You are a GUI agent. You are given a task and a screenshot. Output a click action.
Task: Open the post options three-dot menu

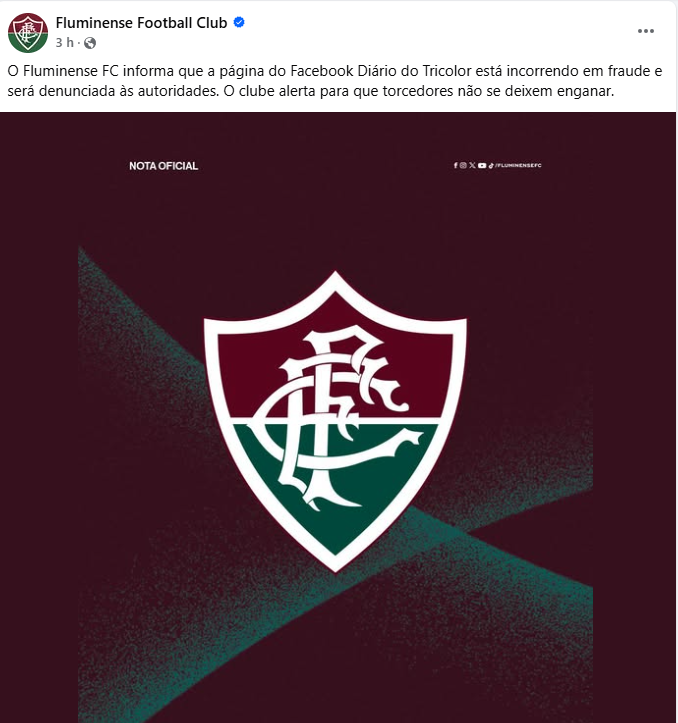(x=646, y=31)
